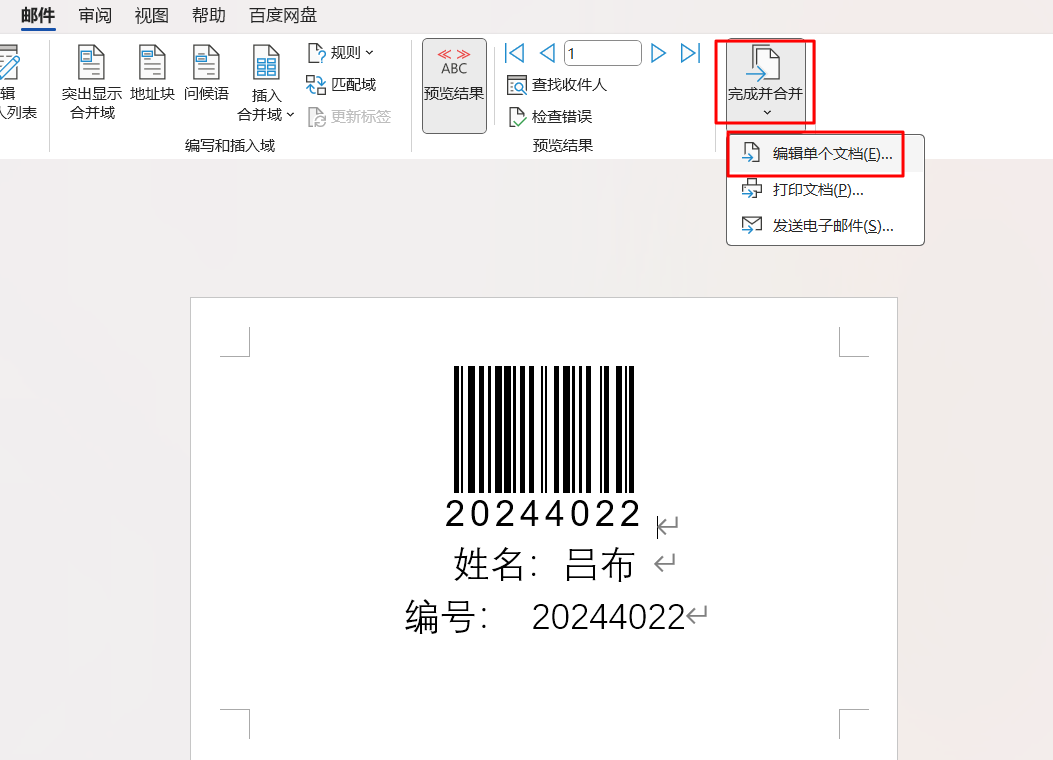The image size is (1053, 760).
Task: Insert 地址块 address block
Action: (152, 73)
